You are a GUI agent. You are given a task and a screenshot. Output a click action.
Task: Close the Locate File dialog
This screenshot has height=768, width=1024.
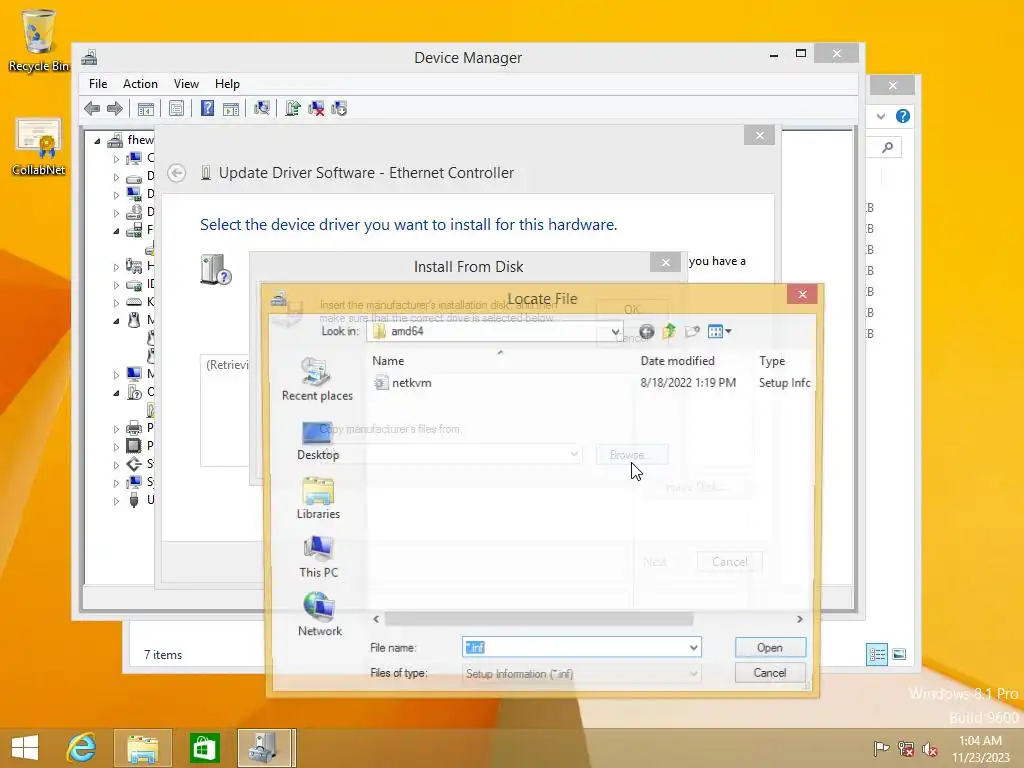click(x=802, y=295)
